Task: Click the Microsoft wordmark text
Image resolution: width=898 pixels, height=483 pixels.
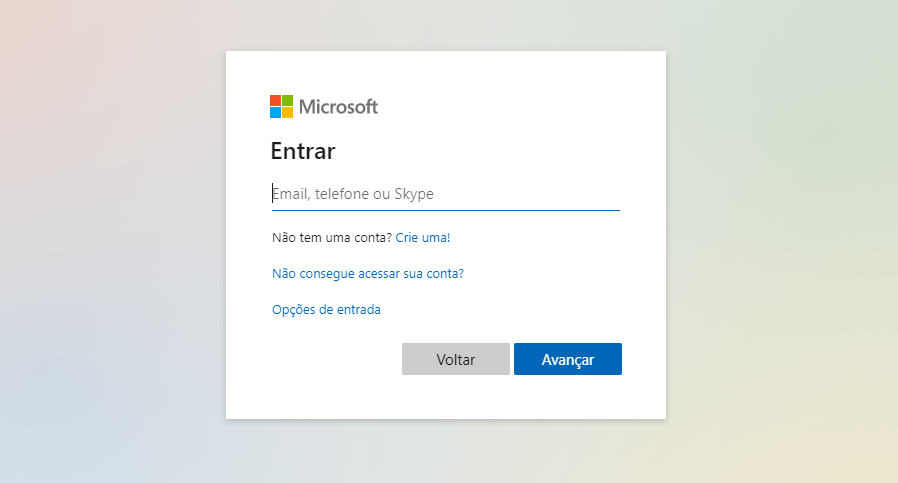Action: click(338, 107)
